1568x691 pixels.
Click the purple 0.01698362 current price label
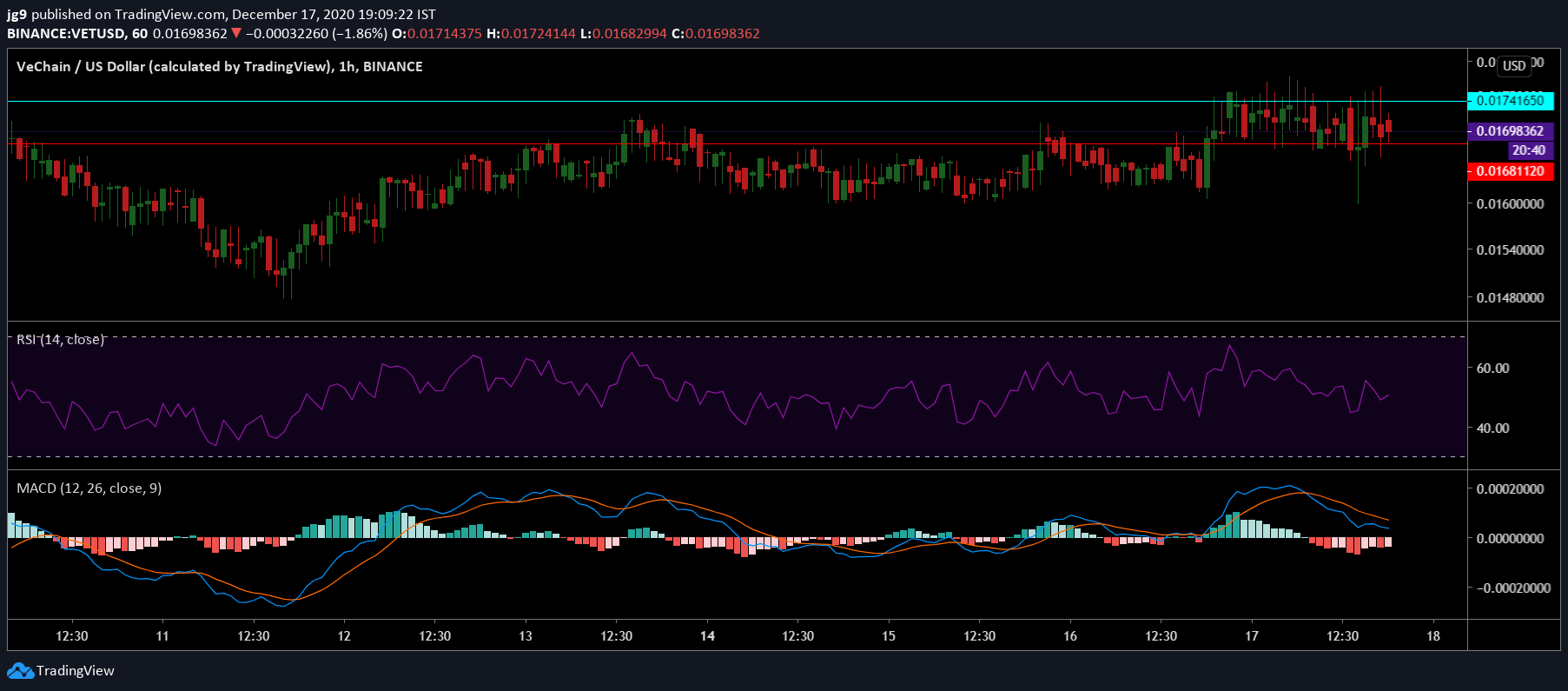coord(1510,131)
